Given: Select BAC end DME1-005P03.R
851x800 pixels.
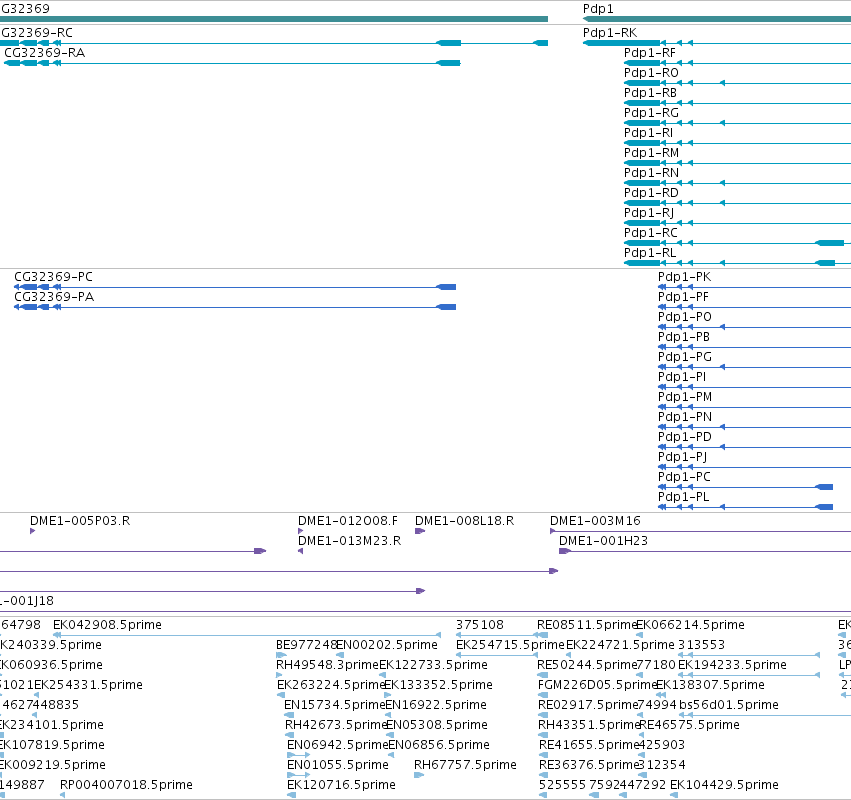Looking at the screenshot, I should 80,521.
